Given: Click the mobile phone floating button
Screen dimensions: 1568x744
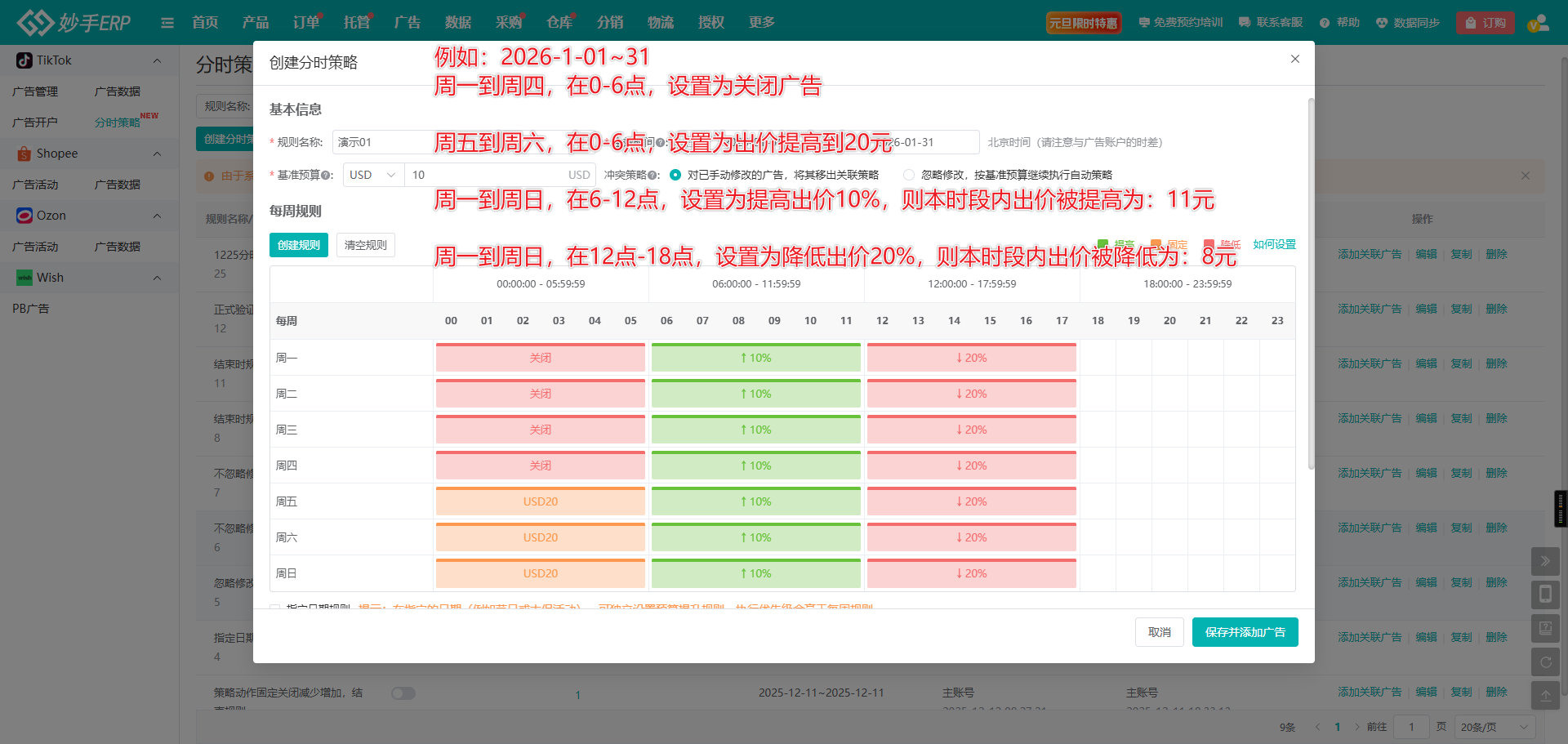Looking at the screenshot, I should point(1545,595).
